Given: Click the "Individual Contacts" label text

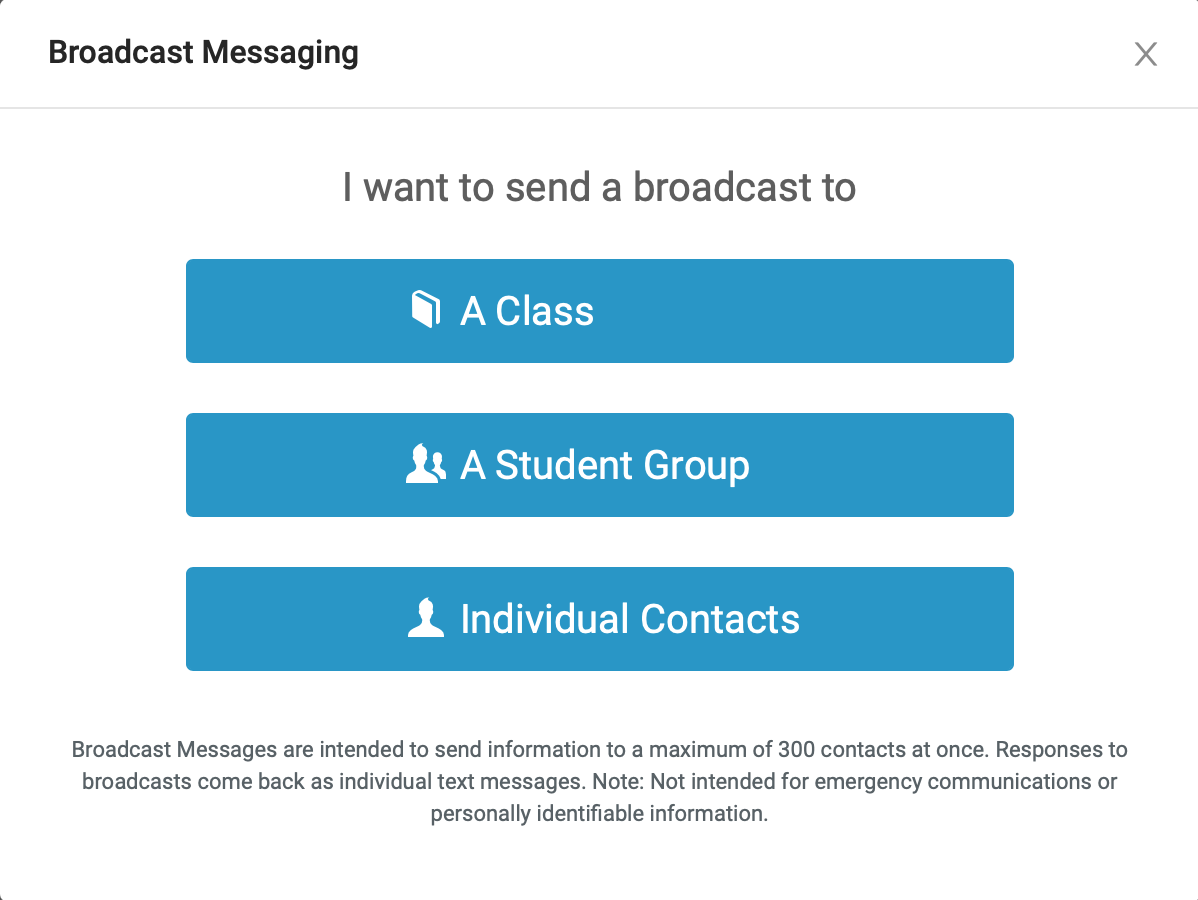Looking at the screenshot, I should (630, 619).
